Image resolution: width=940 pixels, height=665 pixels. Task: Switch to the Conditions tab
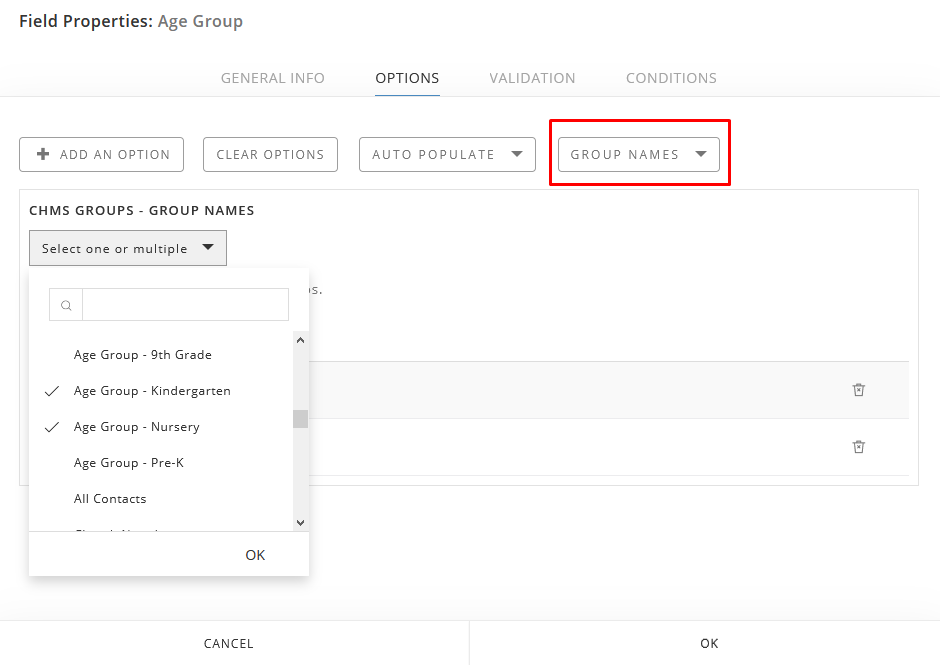click(671, 78)
